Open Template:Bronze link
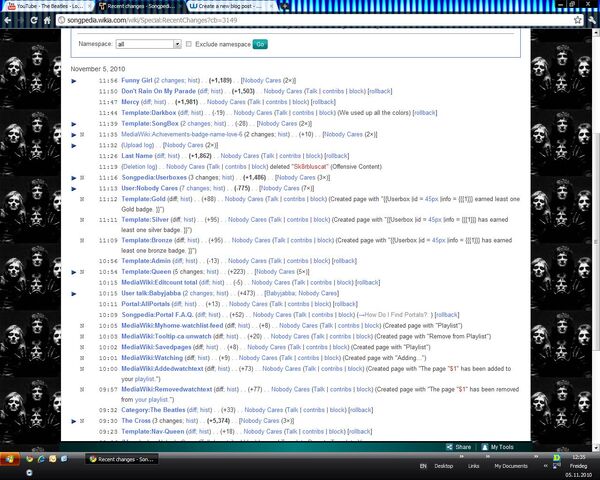The height and width of the screenshot is (480, 600). (x=147, y=240)
